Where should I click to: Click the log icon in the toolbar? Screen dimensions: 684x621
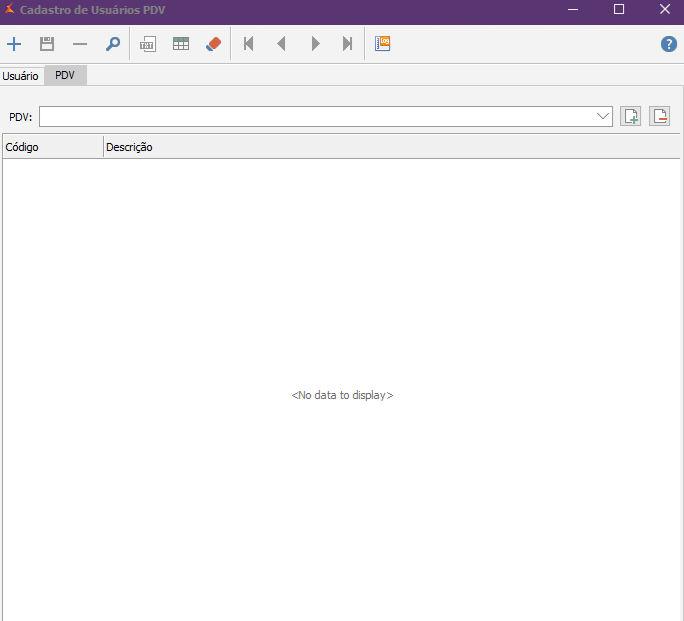pyautogui.click(x=383, y=44)
